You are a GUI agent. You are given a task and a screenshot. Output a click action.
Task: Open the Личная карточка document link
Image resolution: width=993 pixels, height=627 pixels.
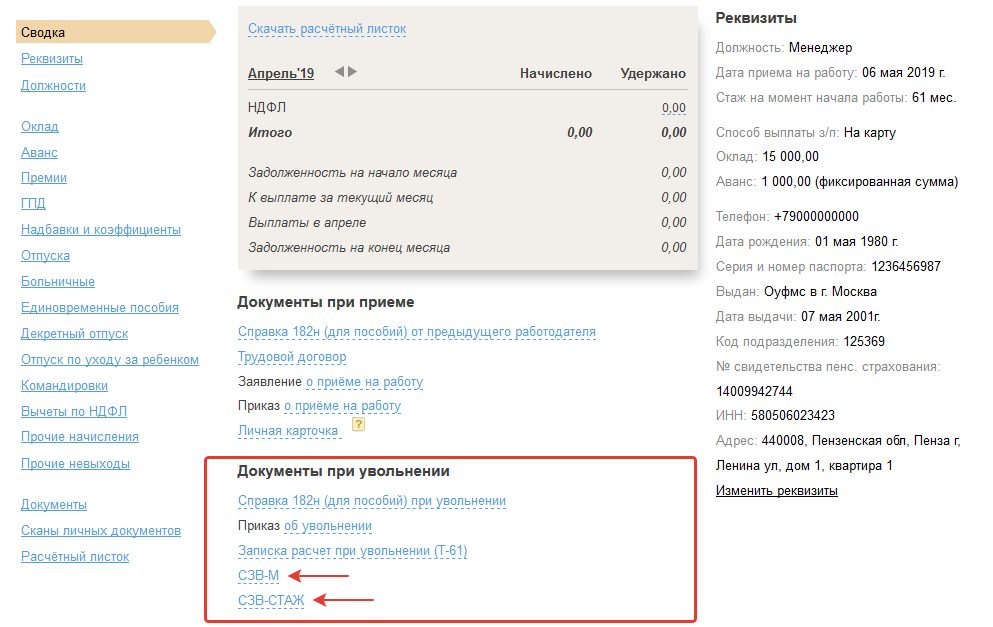point(288,431)
